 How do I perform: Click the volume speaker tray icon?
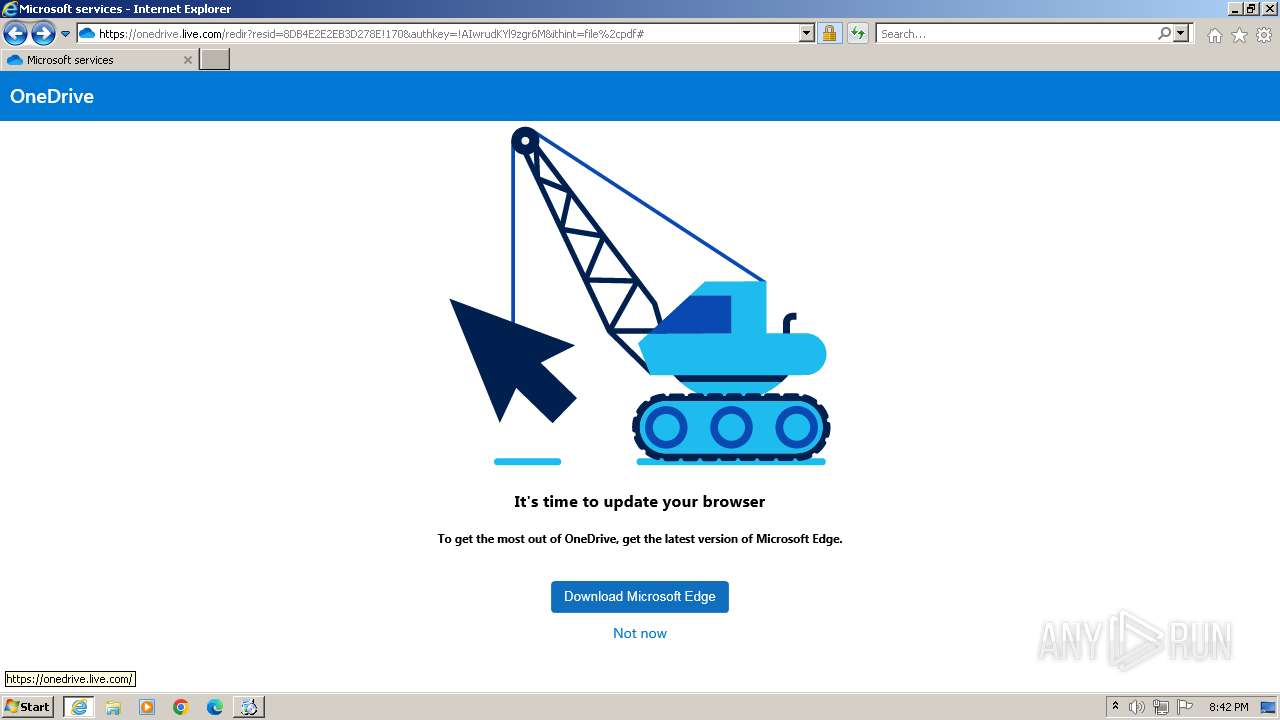(1137, 707)
